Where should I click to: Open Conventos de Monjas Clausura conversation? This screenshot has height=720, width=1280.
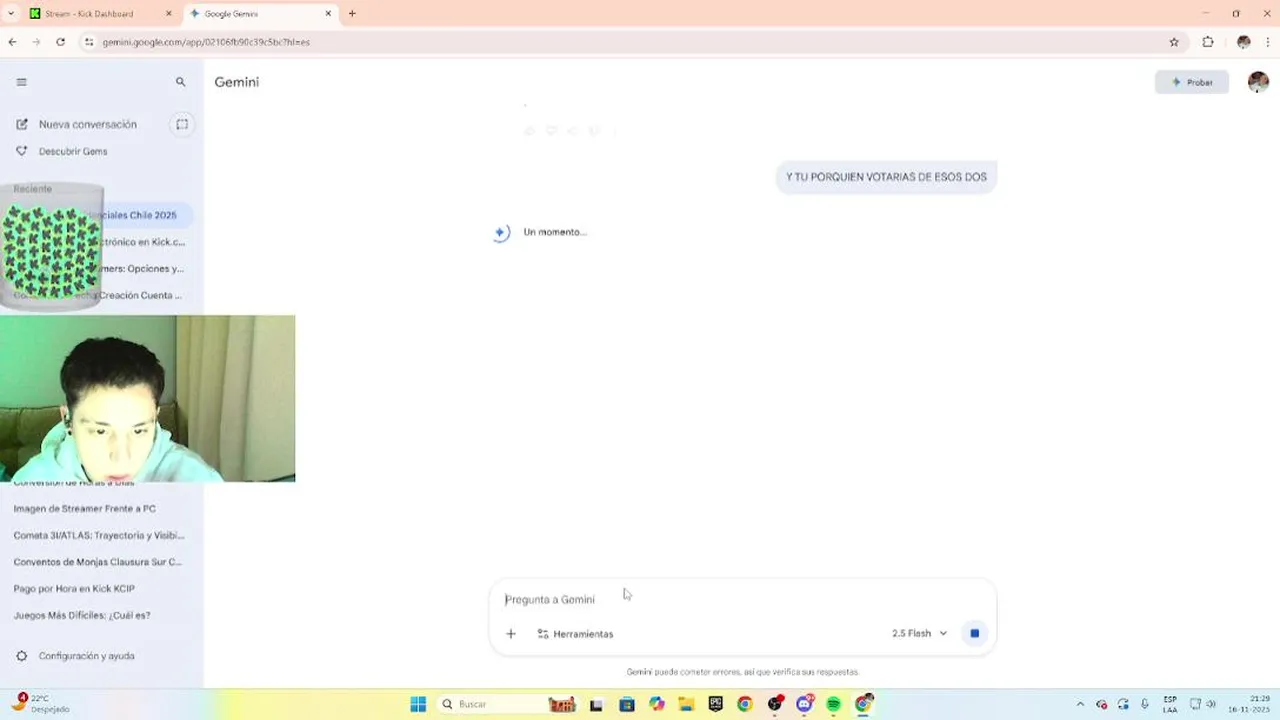pyautogui.click(x=98, y=562)
